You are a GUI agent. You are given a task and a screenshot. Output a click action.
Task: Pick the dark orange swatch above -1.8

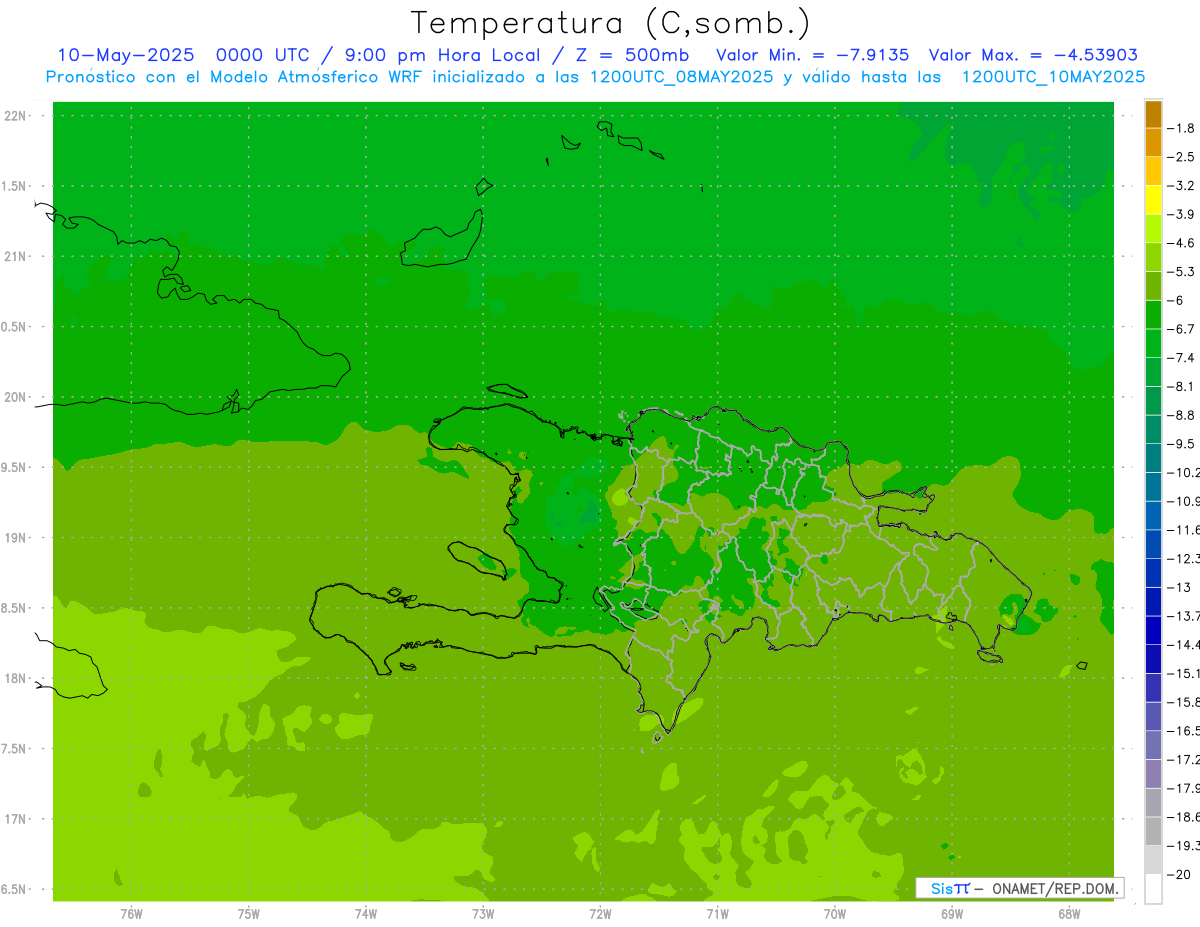point(1153,114)
